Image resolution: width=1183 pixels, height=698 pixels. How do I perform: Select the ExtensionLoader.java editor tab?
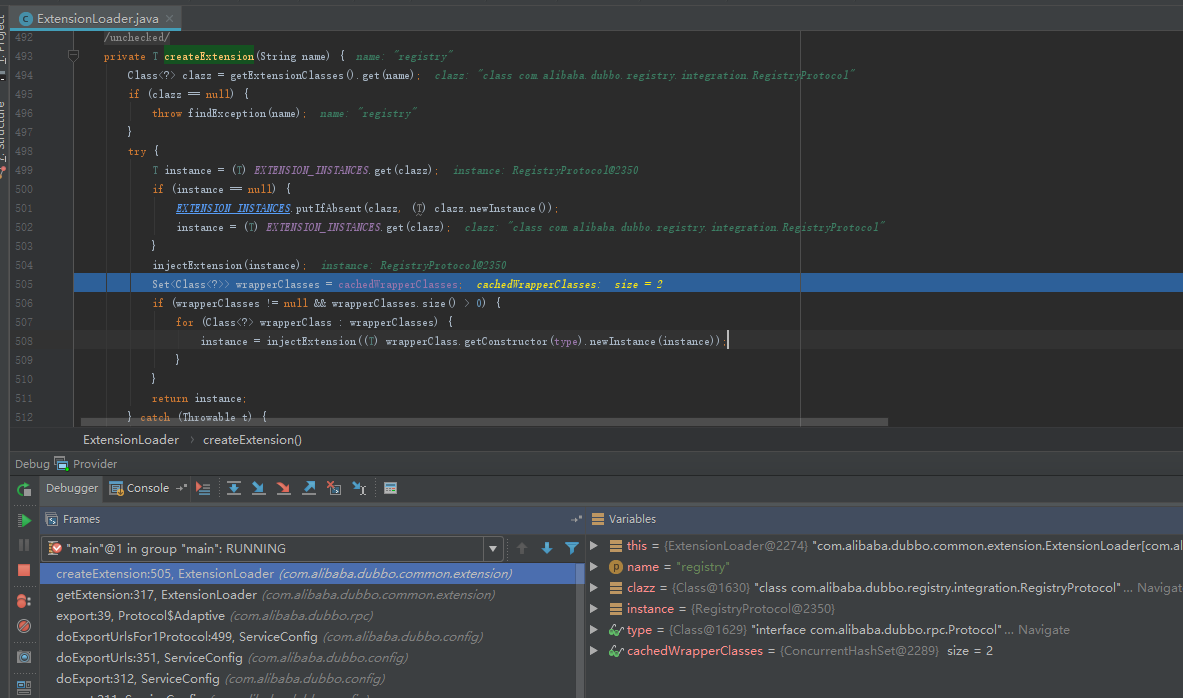(x=97, y=18)
